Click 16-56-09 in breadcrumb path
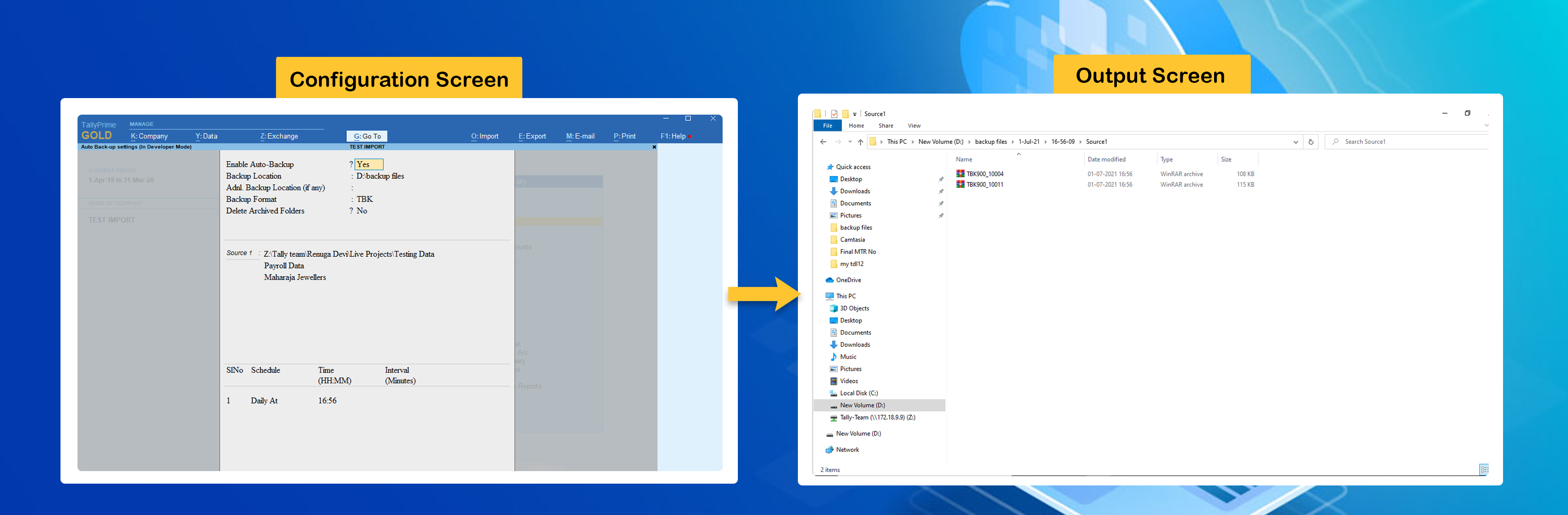This screenshot has width=1568, height=515. coord(1063,142)
